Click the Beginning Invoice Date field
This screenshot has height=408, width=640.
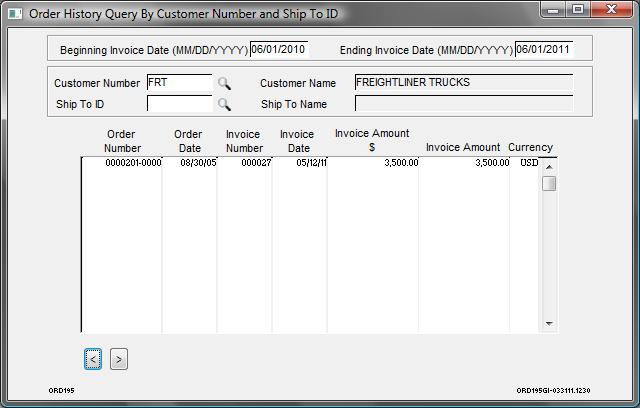(279, 49)
